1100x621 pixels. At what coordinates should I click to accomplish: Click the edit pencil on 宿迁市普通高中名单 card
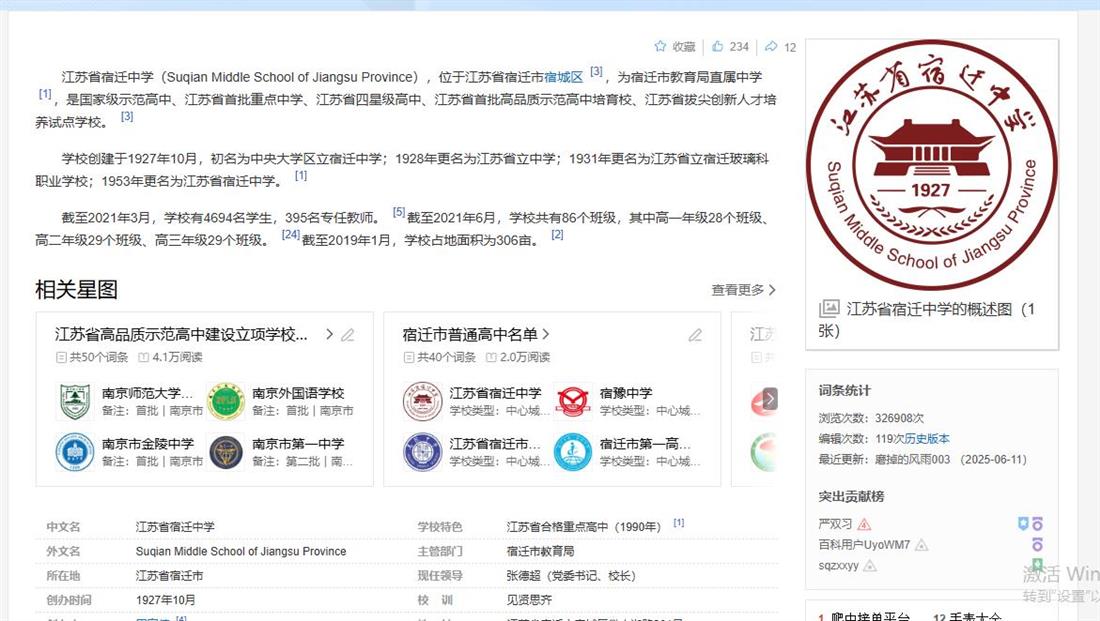pos(695,335)
